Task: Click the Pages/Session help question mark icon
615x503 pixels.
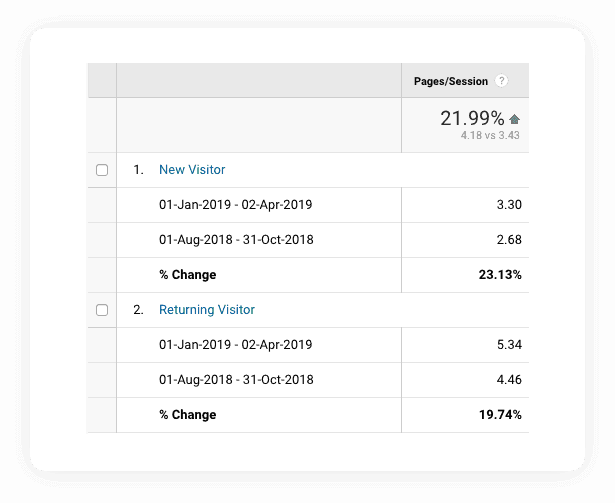Action: (x=502, y=81)
